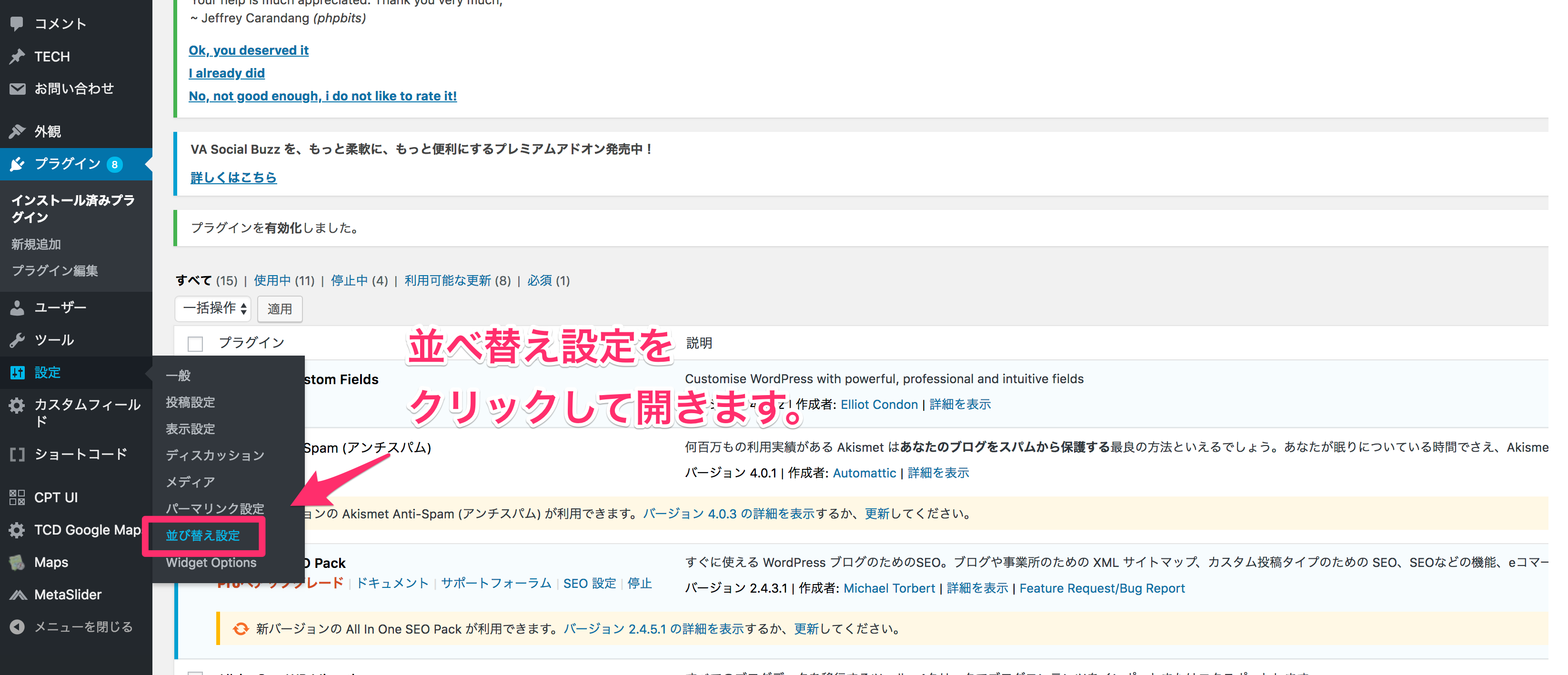Click the メニューを閉じる collapse arrow icon

(x=17, y=627)
